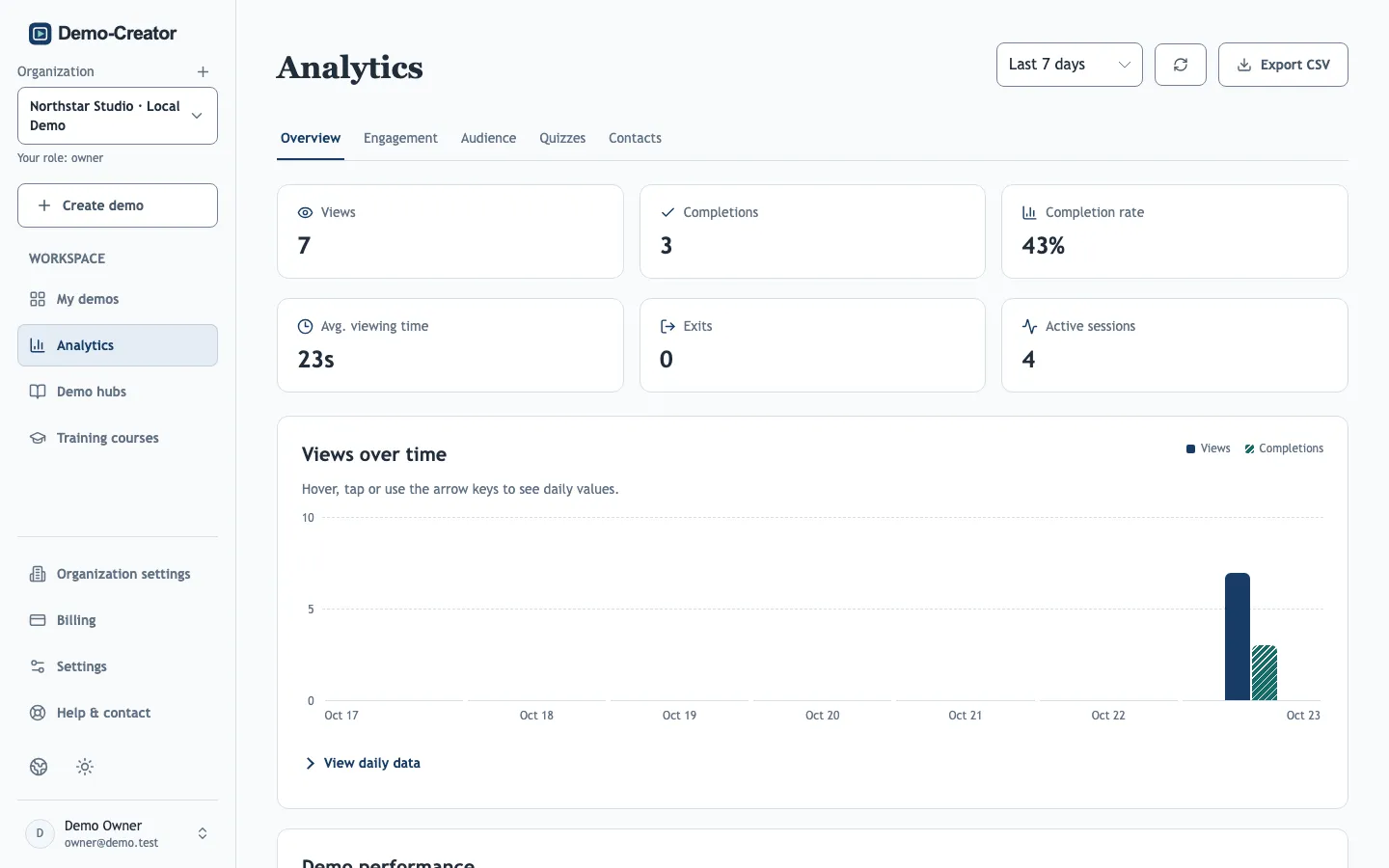Click the eye icon on the Views card
Viewport: 1389px width, 868px height.
pos(305,212)
